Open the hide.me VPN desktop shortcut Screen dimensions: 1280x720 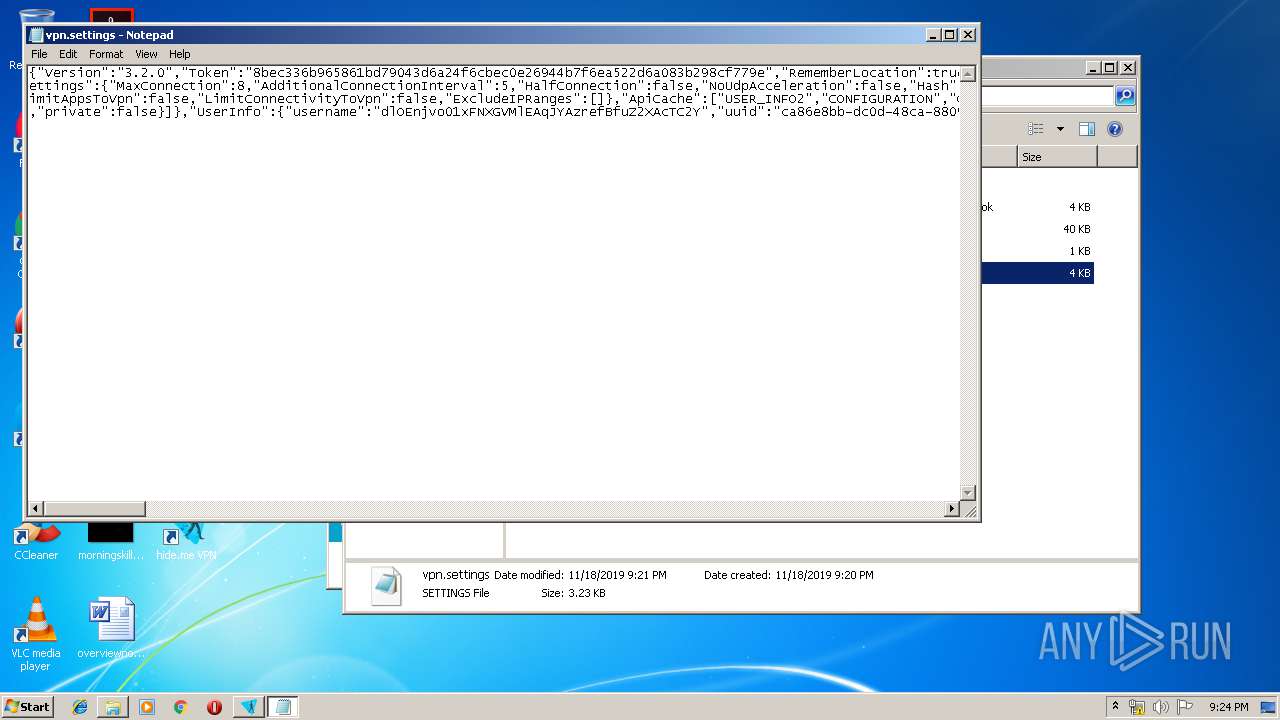tap(186, 543)
